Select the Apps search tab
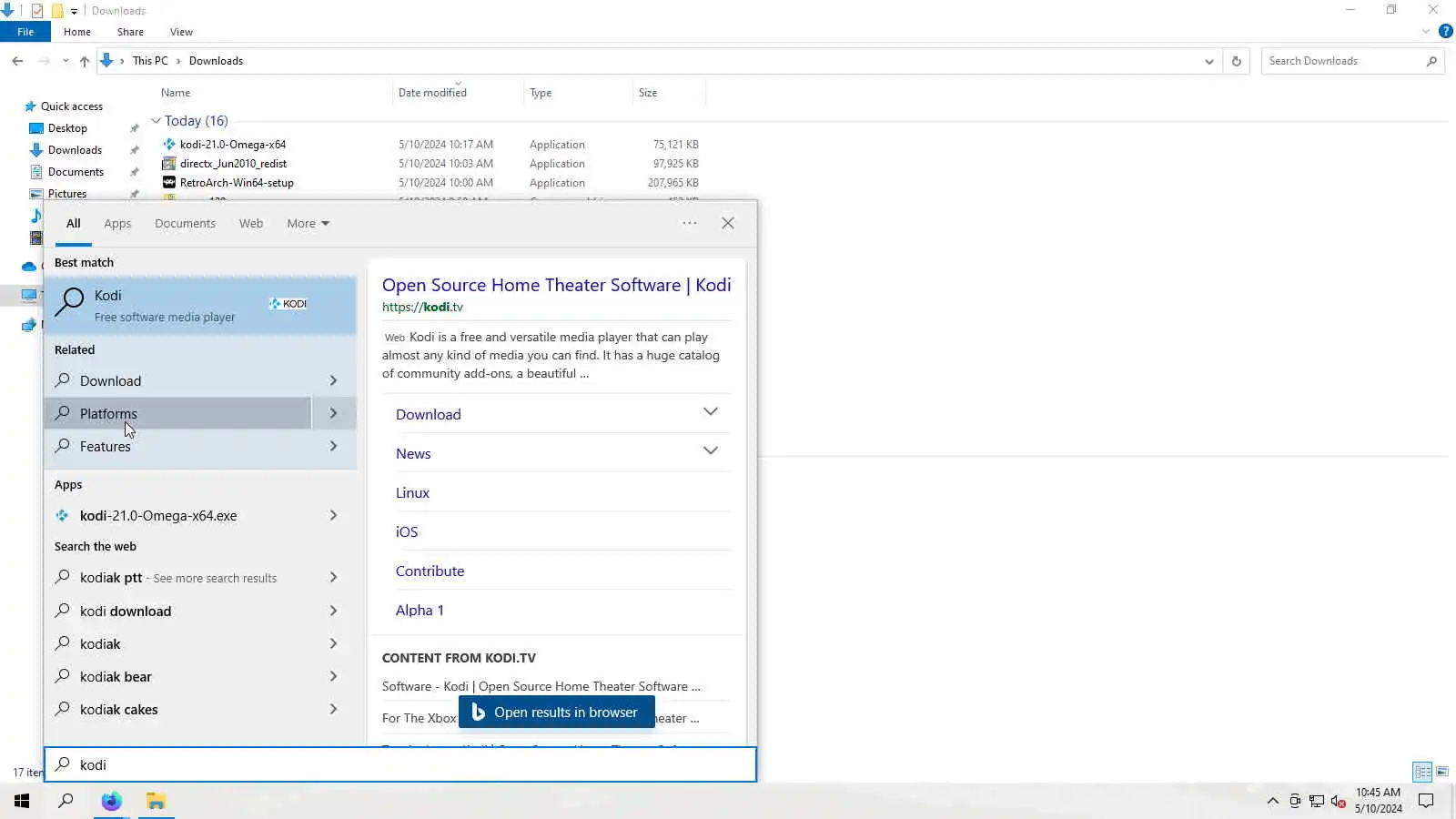The image size is (1456, 819). 117,223
